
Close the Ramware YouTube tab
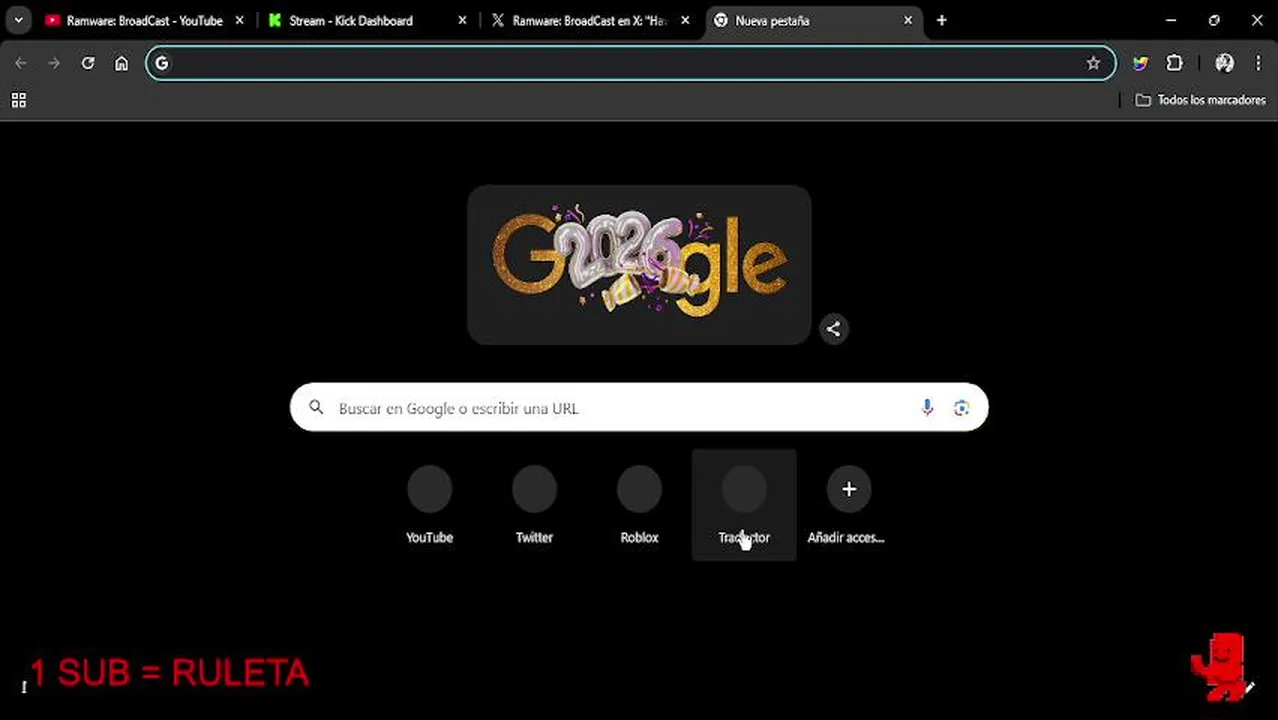[x=239, y=20]
